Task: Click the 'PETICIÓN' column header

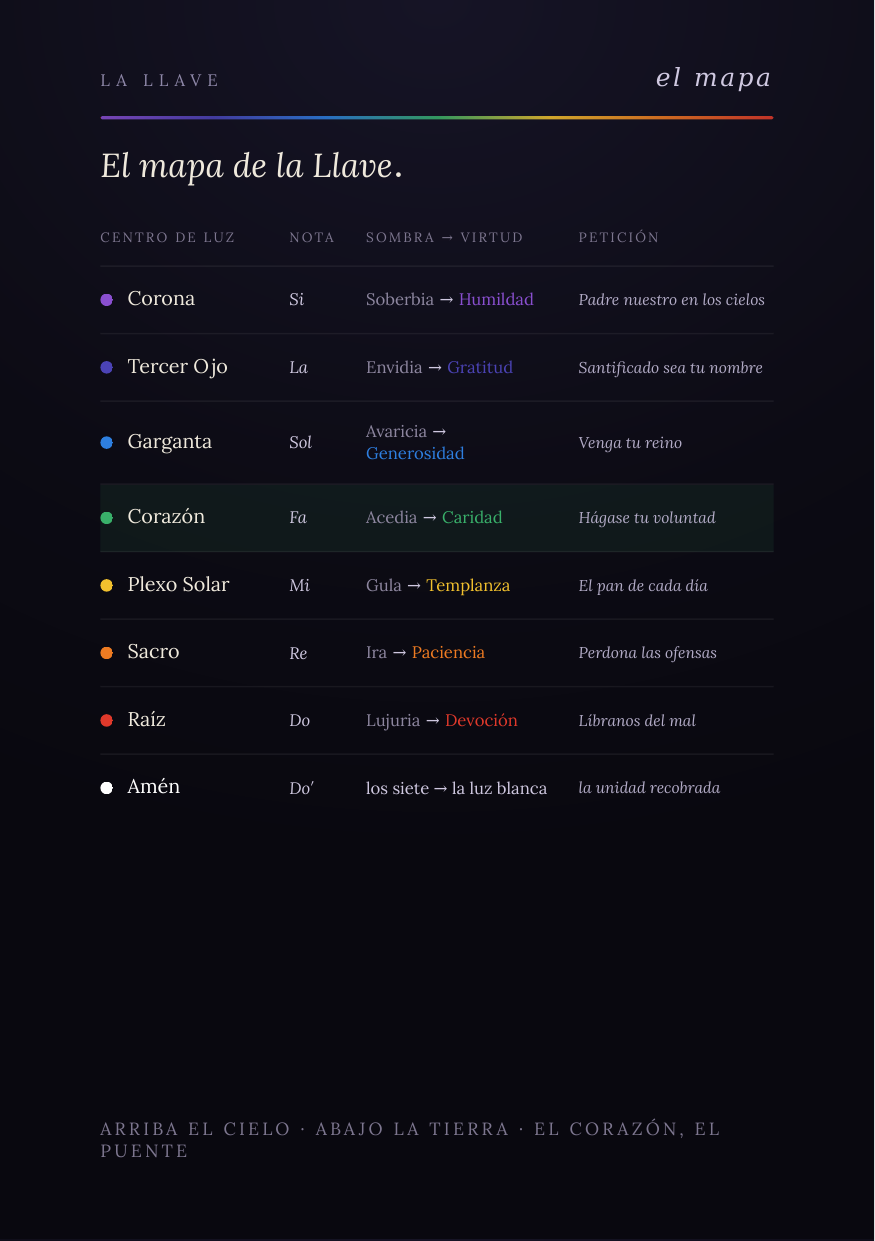Action: 619,237
